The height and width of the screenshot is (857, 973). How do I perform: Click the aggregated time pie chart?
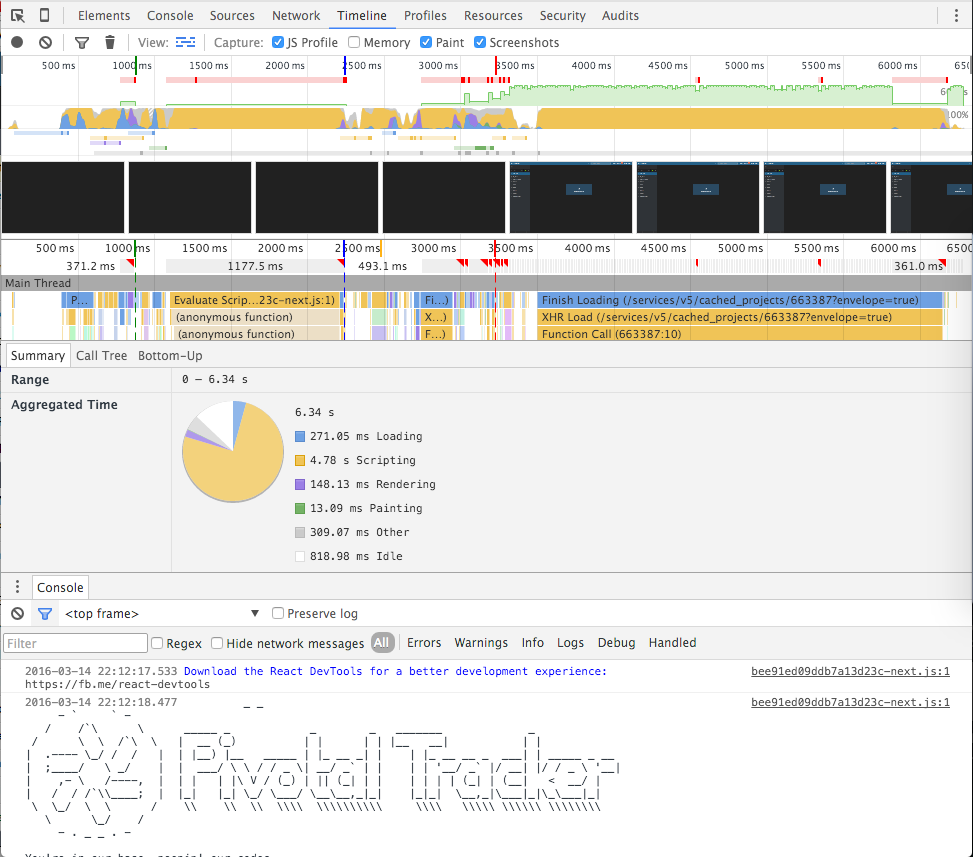click(233, 451)
